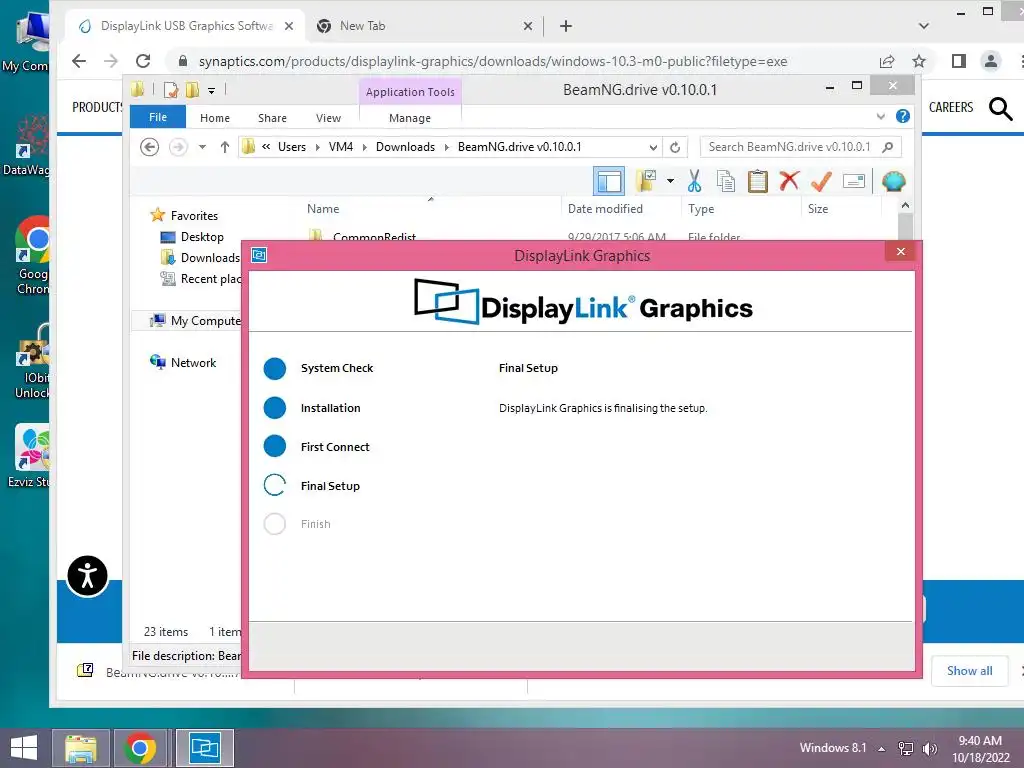
Task: Collapse the Explorer ribbon chevron
Action: tap(880, 116)
